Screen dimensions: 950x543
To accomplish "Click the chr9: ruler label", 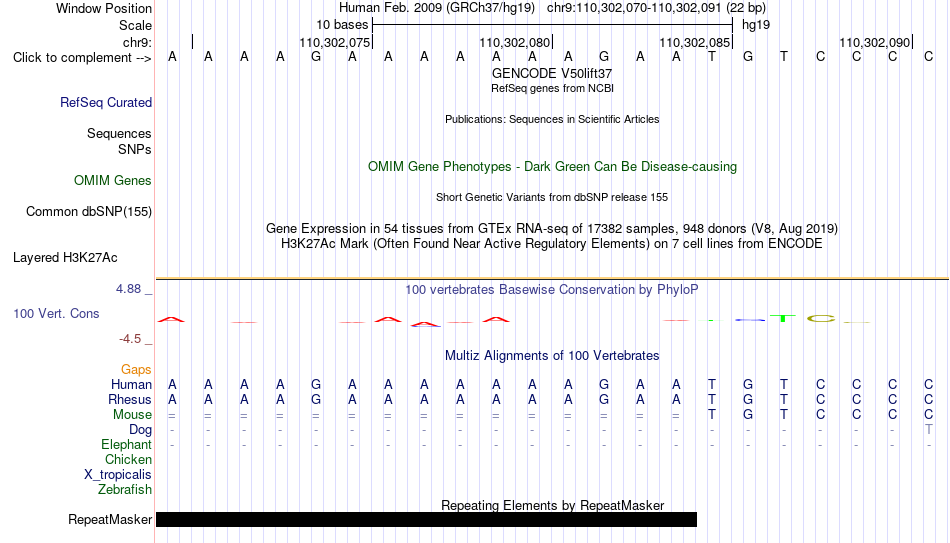I will 138,42.
